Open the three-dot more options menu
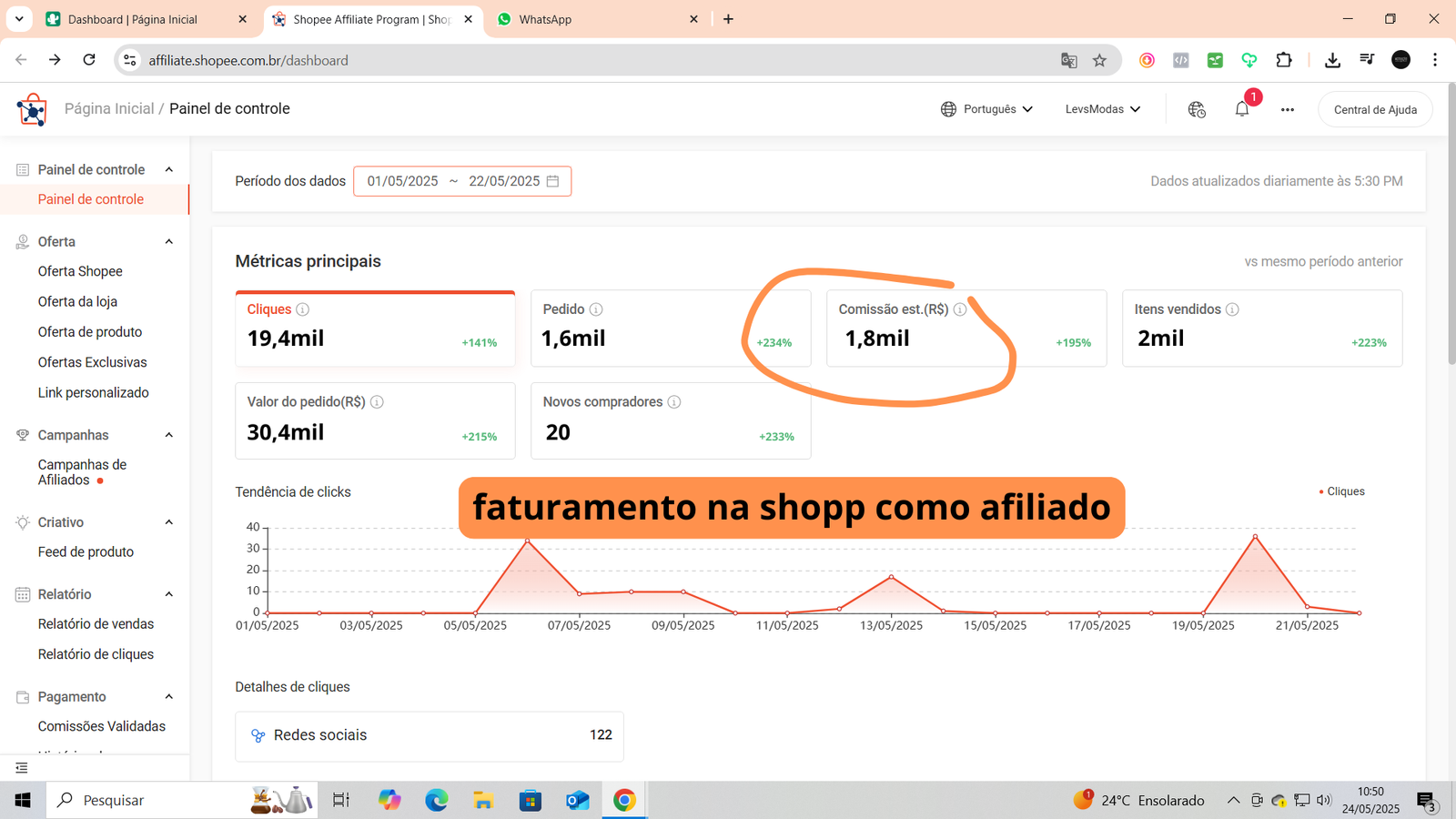 click(1288, 109)
